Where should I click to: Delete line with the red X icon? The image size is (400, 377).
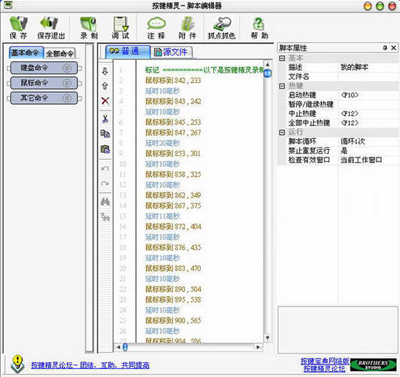coord(105,101)
